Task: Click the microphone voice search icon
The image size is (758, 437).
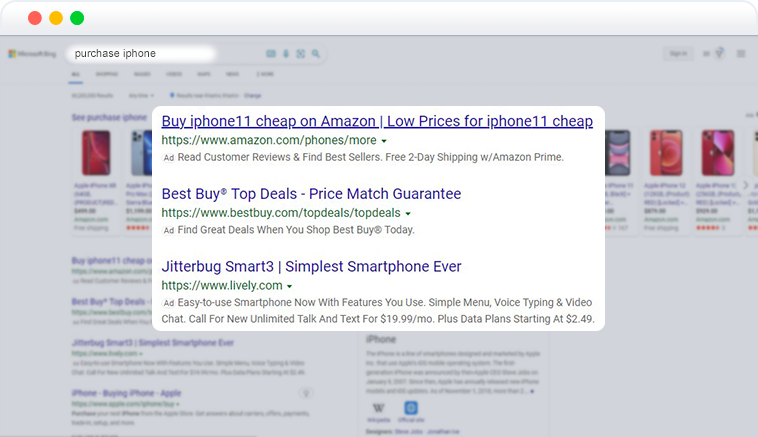Action: click(x=286, y=54)
